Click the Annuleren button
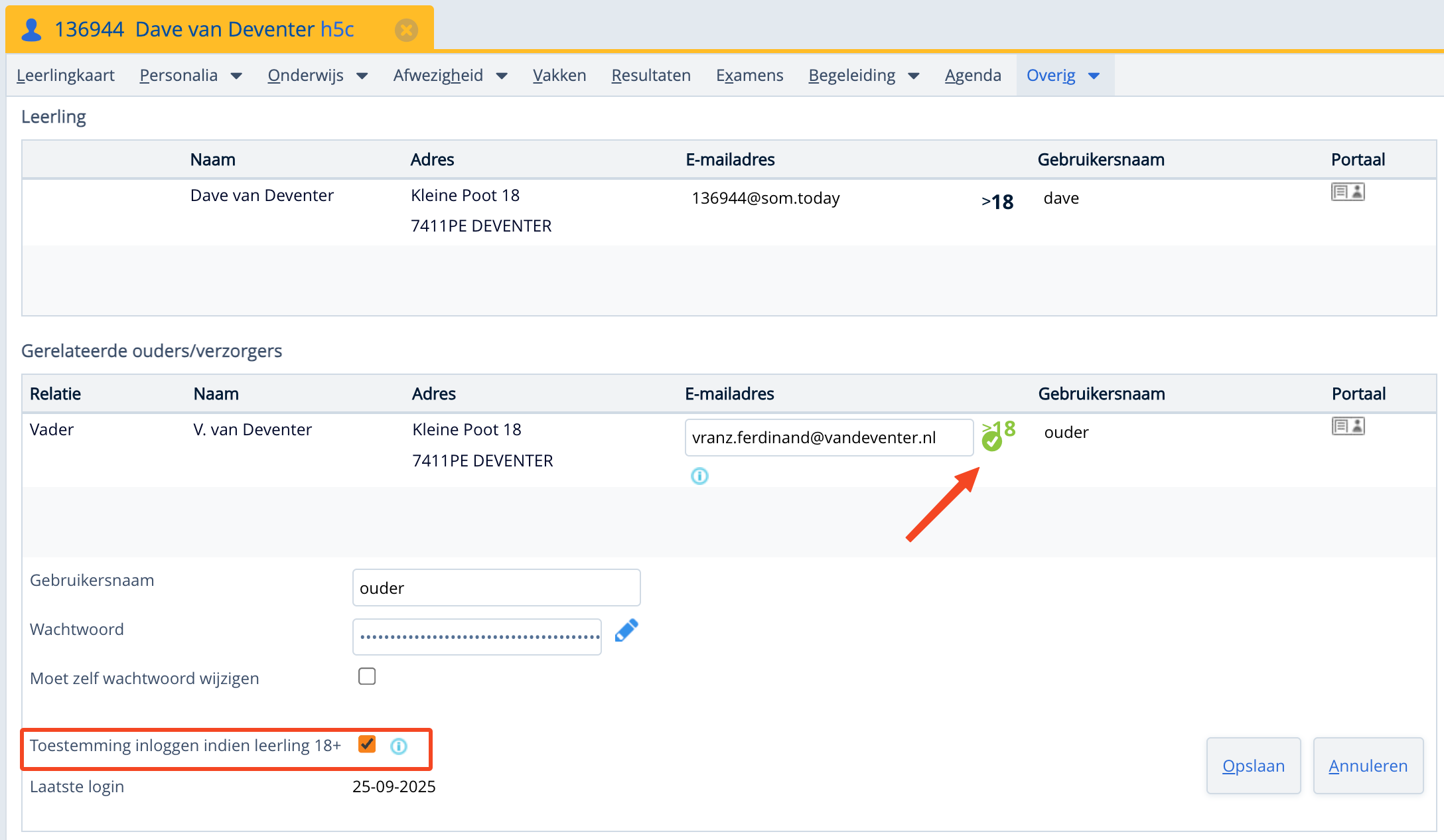The image size is (1444, 840). [1368, 766]
